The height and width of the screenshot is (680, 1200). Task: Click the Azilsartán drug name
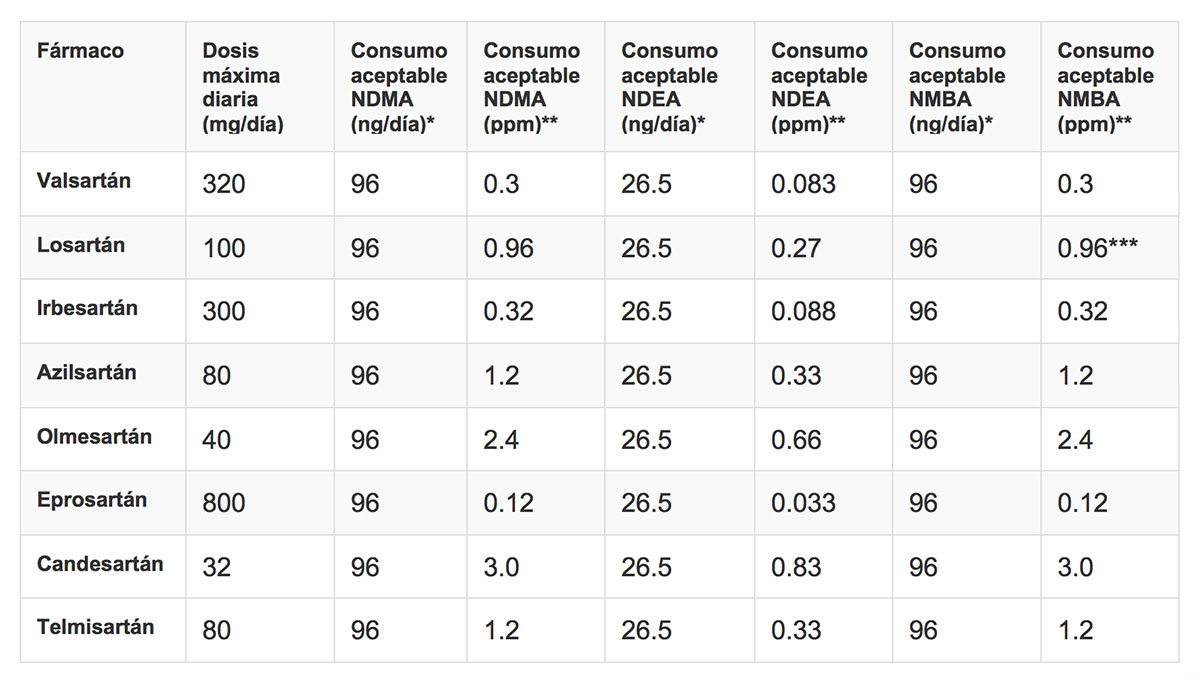86,372
